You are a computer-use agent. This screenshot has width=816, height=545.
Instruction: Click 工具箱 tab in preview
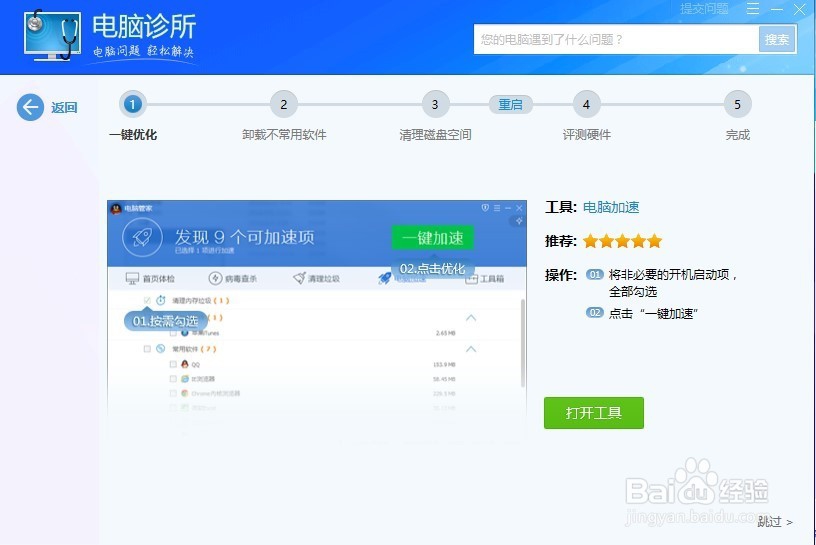click(x=484, y=278)
